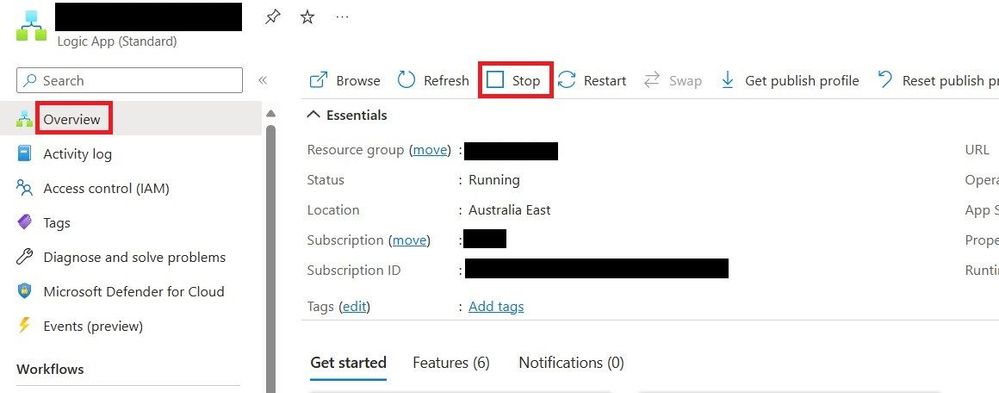Pin the Logic App to dashboard
Screen dimensions: 999x393
tap(273, 17)
